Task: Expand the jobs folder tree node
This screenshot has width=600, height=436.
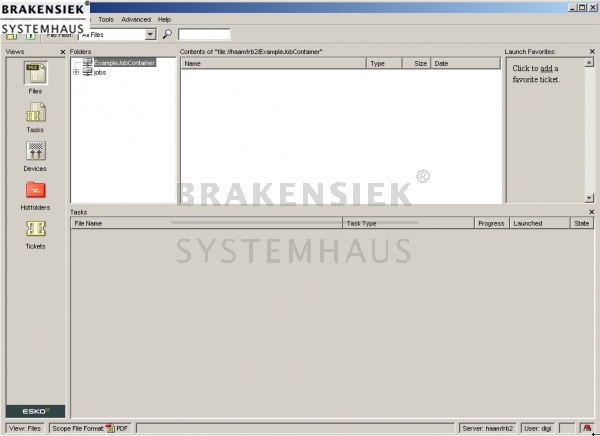Action: 76,72
